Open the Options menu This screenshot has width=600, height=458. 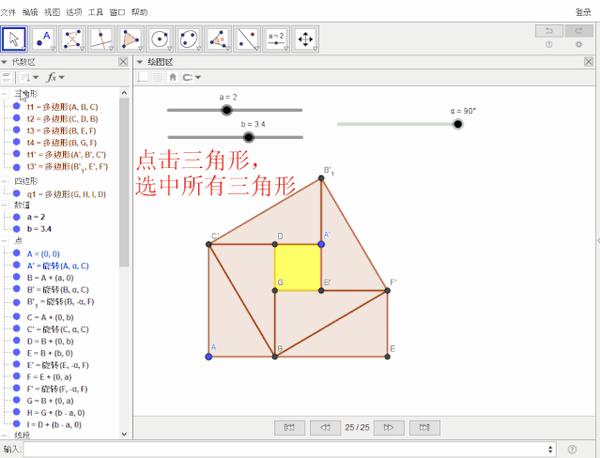pos(74,12)
